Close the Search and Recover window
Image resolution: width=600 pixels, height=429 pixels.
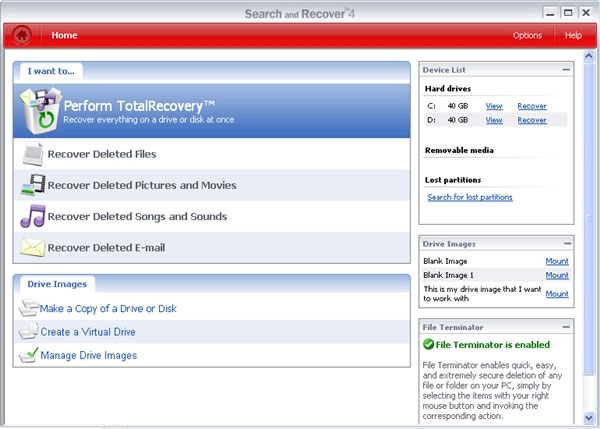pos(586,13)
